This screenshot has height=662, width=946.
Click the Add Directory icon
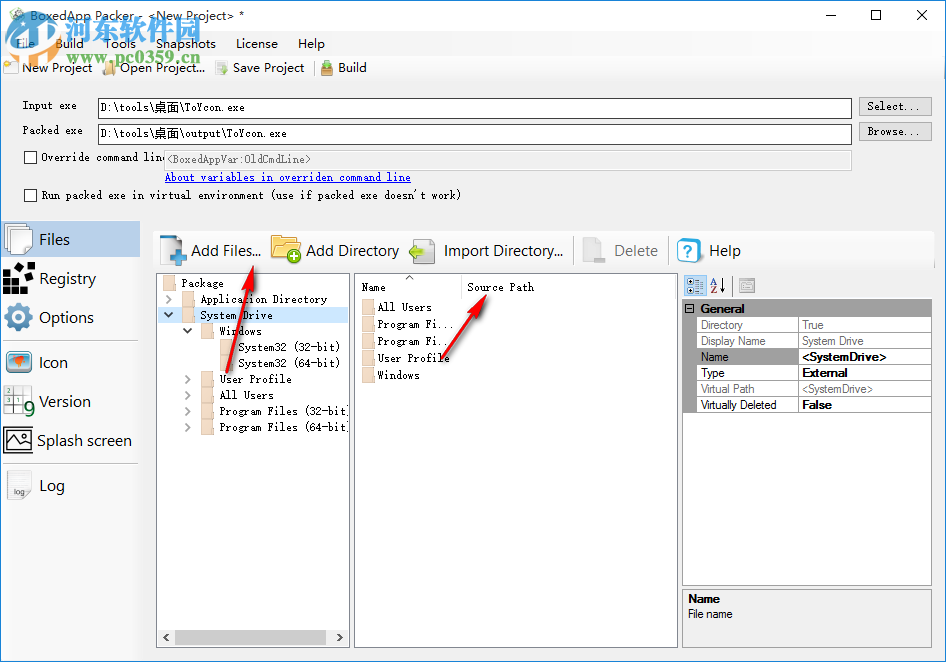pyautogui.click(x=286, y=250)
